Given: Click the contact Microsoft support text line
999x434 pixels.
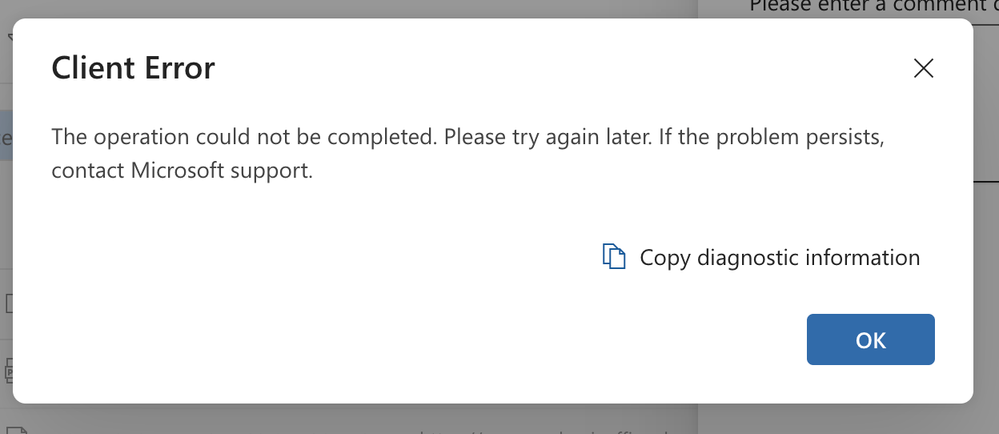Looking at the screenshot, I should pos(182,172).
